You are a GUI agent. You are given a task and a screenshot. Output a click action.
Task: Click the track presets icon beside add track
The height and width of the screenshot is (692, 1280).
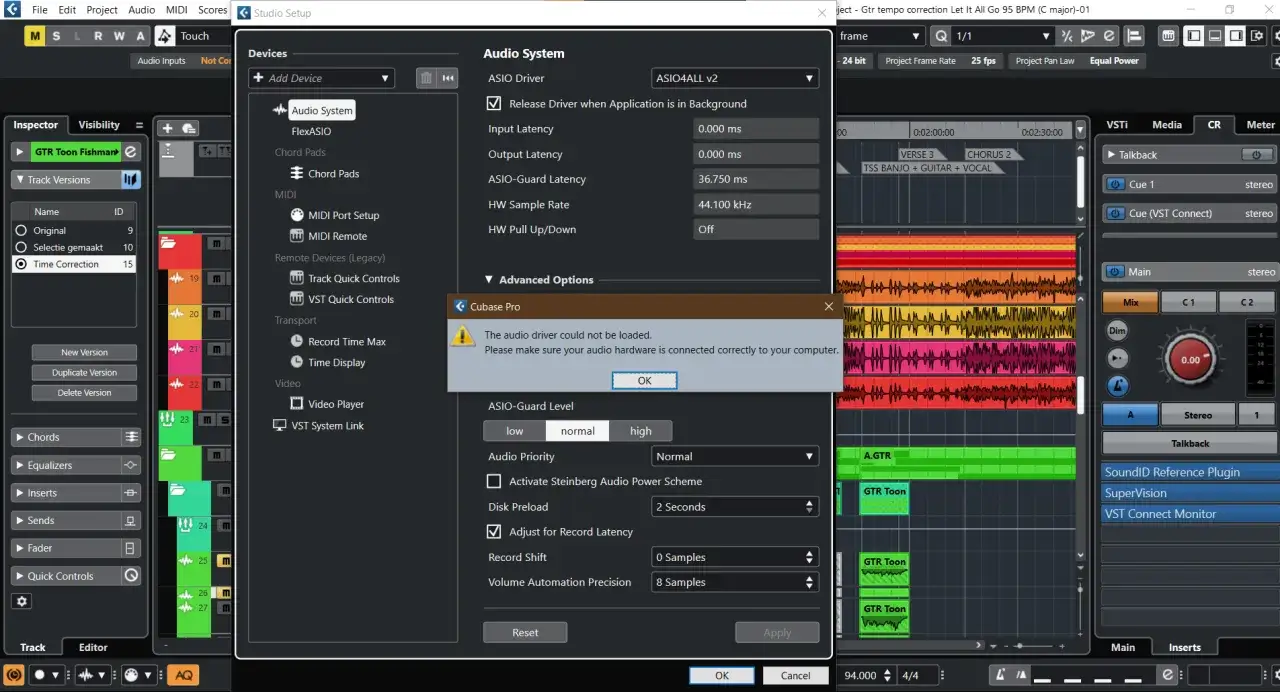click(189, 128)
